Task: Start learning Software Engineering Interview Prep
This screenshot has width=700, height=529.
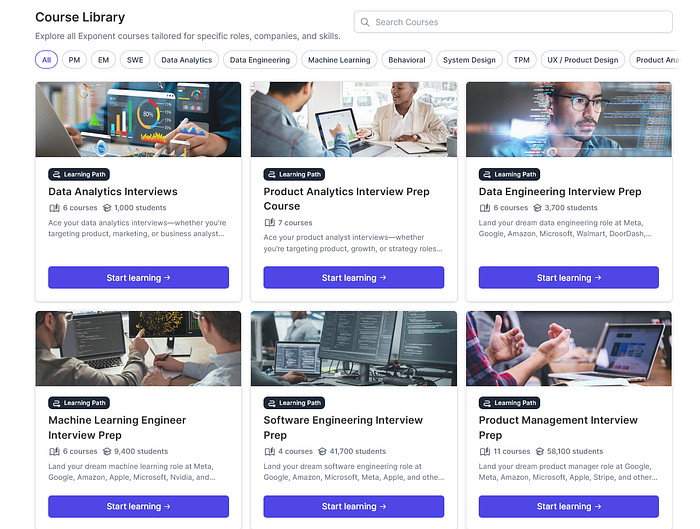Action: pyautogui.click(x=354, y=506)
